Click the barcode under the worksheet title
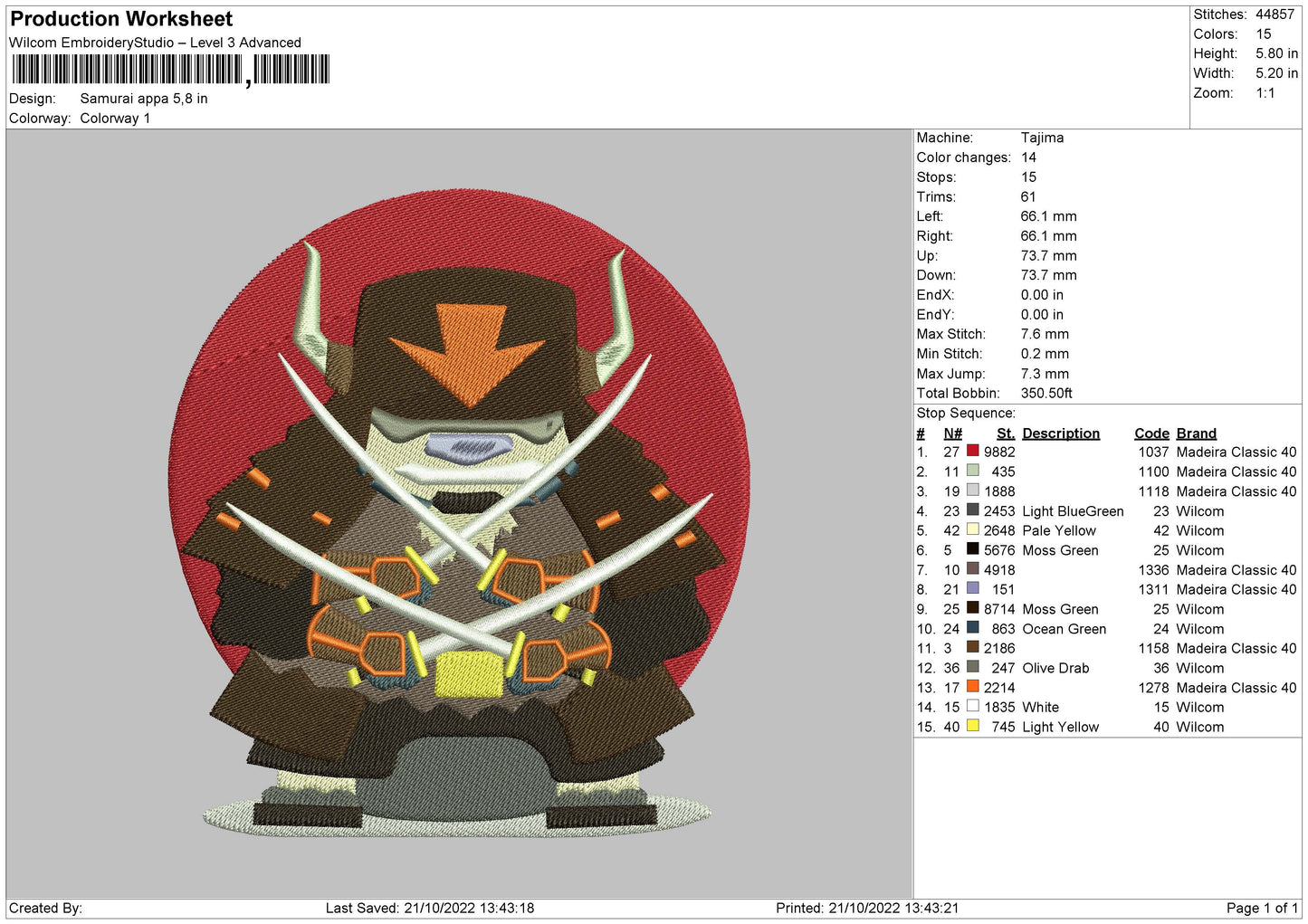1308x924 pixels. click(171, 70)
